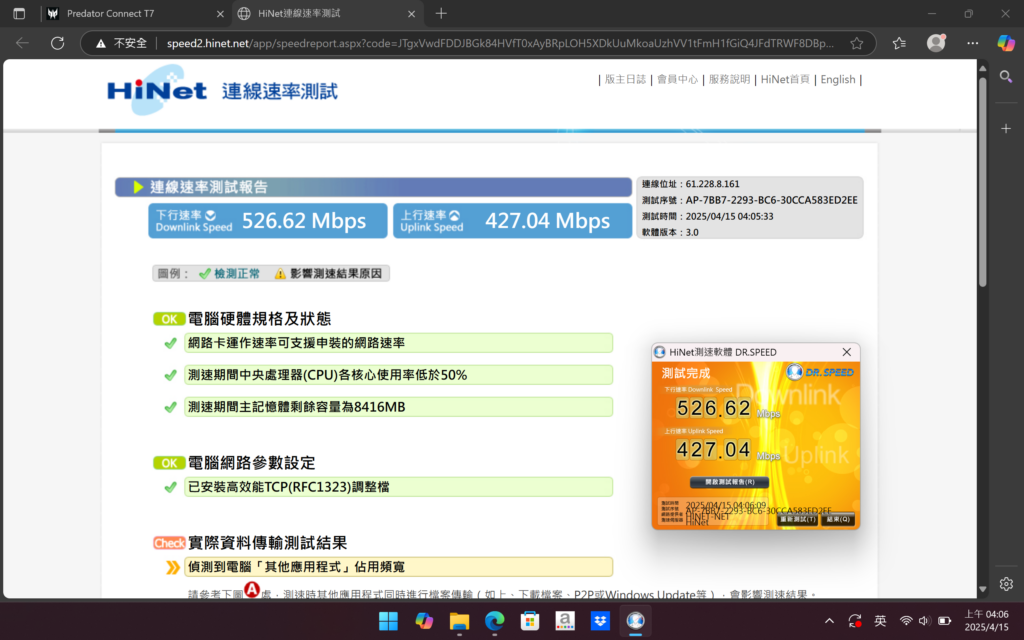Open a new browser tab

(x=441, y=13)
